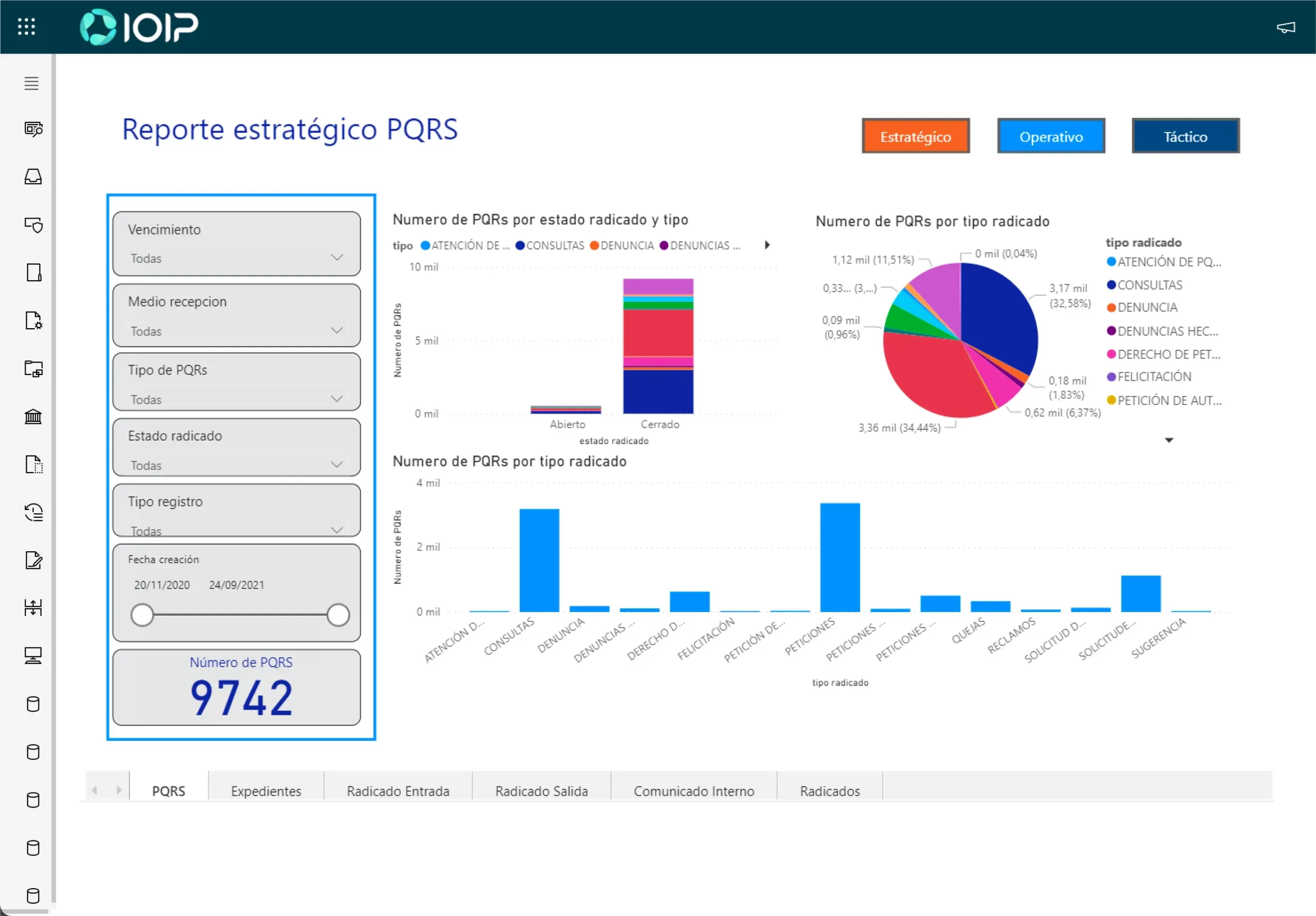Open the computer monitor sidebar icon
The height and width of the screenshot is (916, 1316).
(33, 655)
